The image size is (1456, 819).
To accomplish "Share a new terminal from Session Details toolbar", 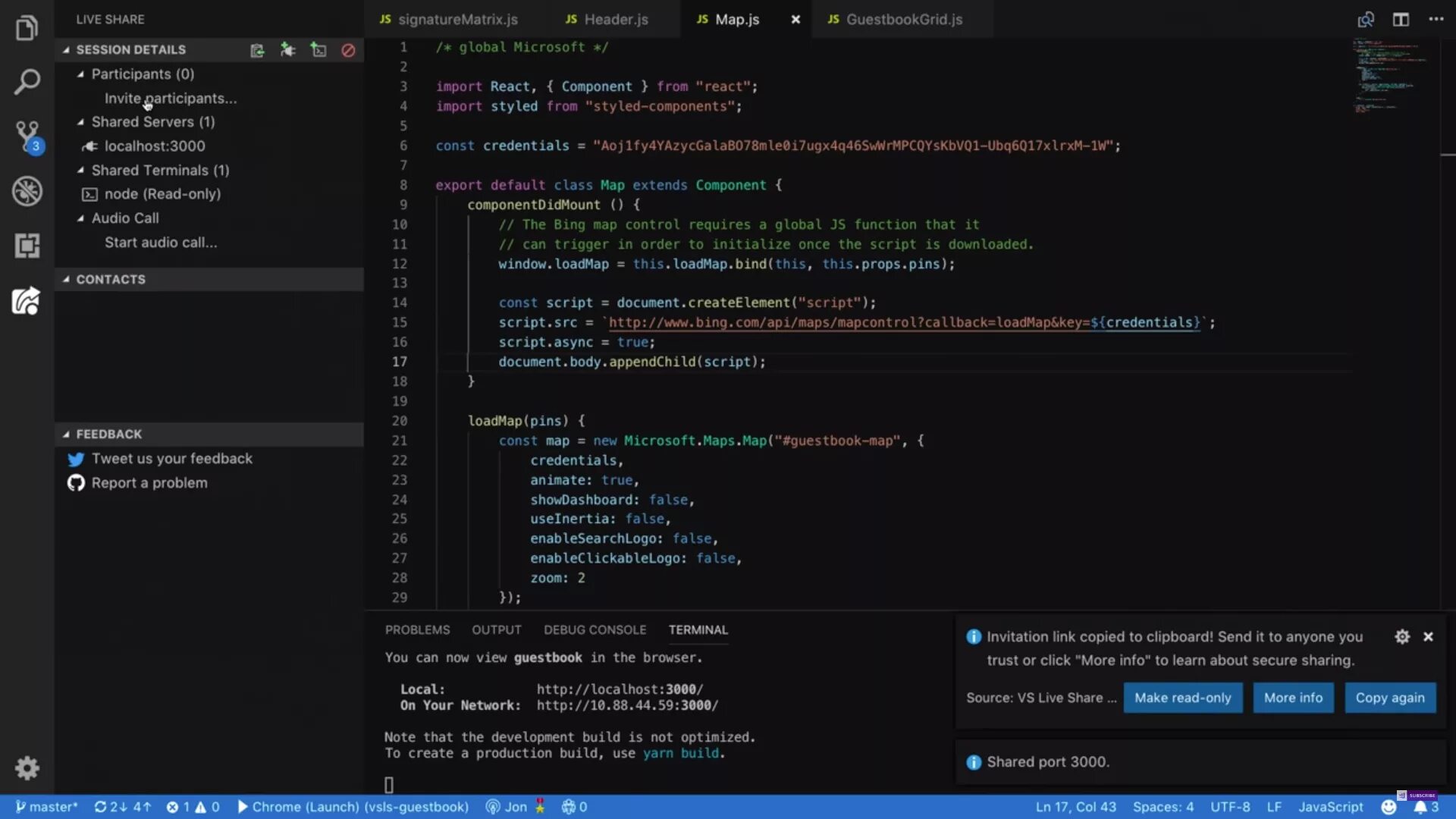I will (318, 49).
